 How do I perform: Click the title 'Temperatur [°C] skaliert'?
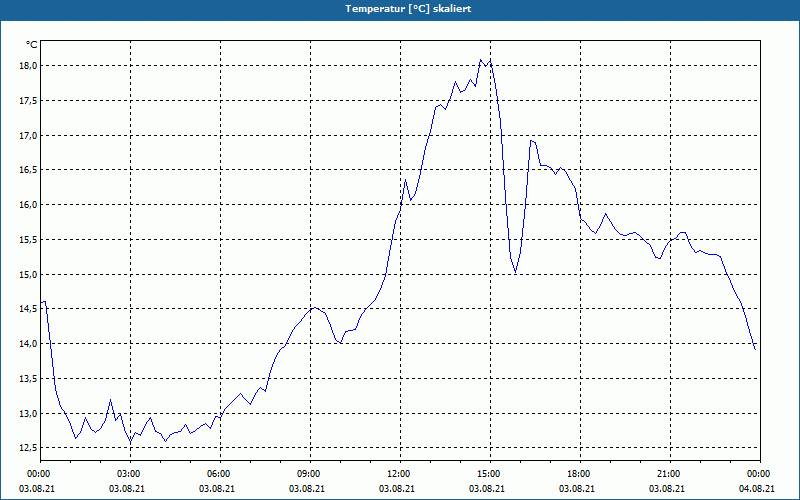408,9
